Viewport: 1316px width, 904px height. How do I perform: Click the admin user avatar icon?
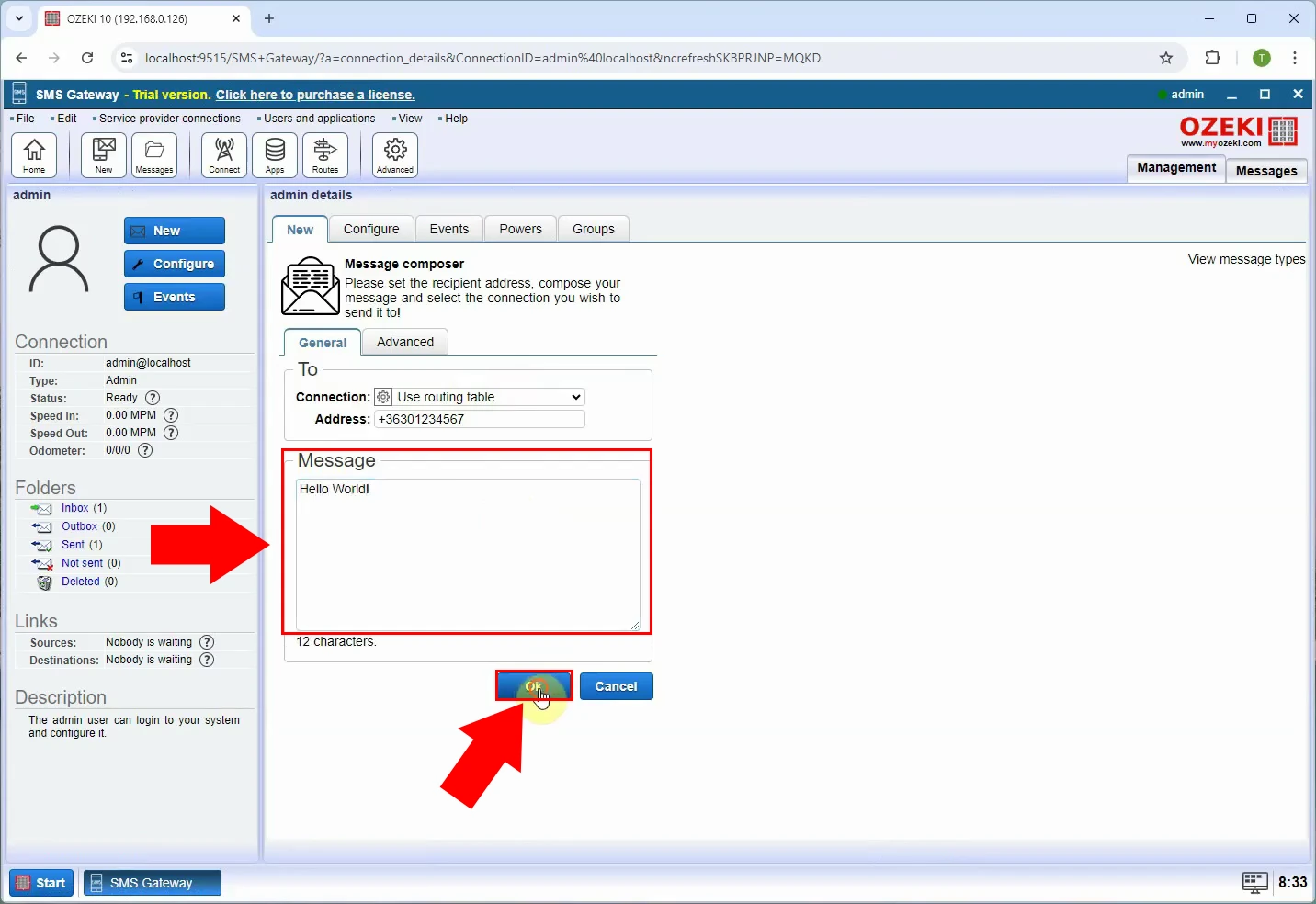[59, 259]
